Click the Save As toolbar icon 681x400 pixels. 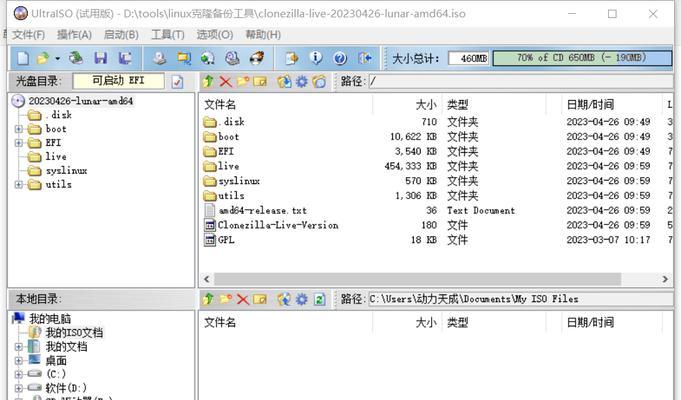tap(125, 58)
